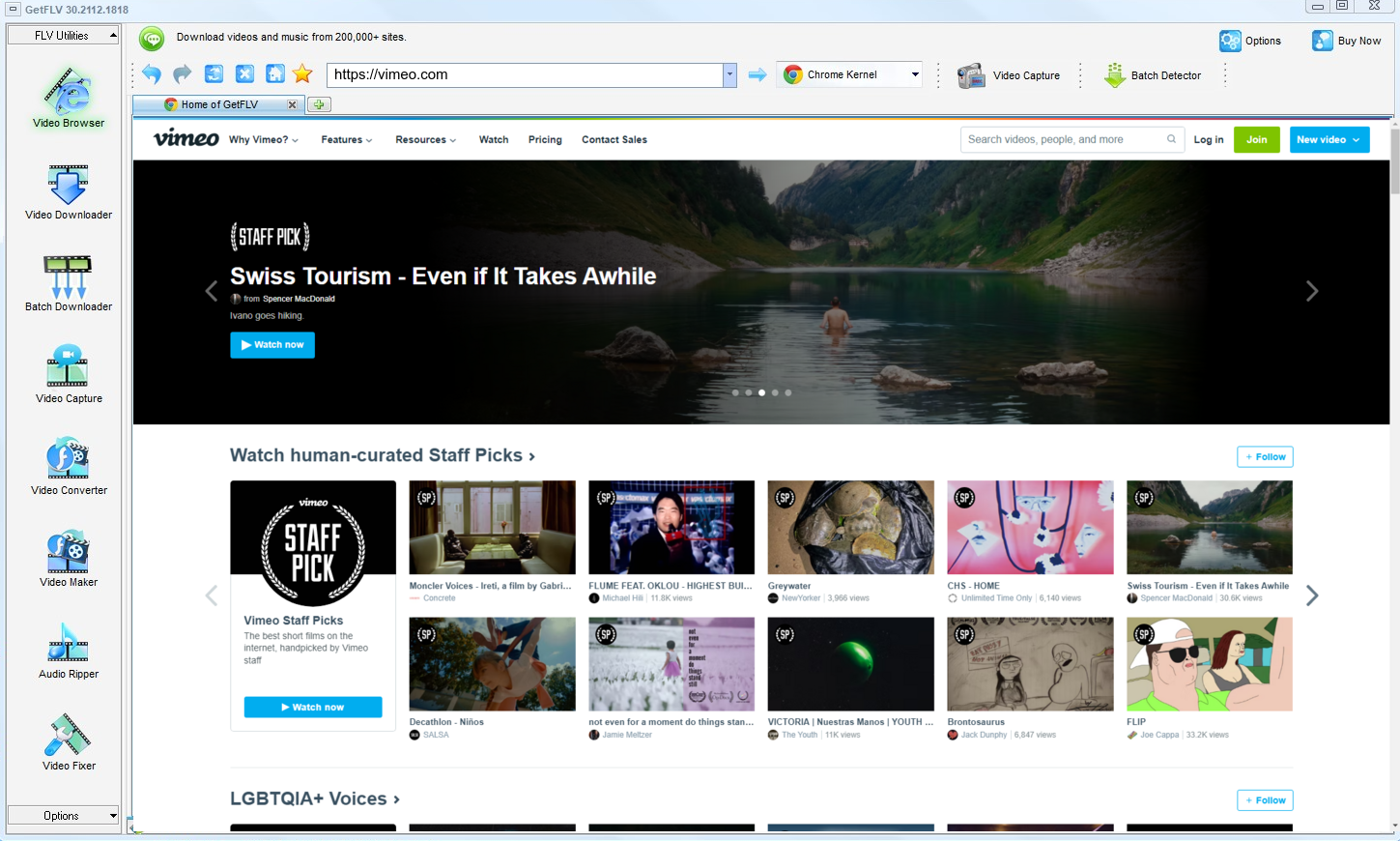Screen dimensions: 1400x841
Task: Go to the browser home page
Action: click(275, 74)
